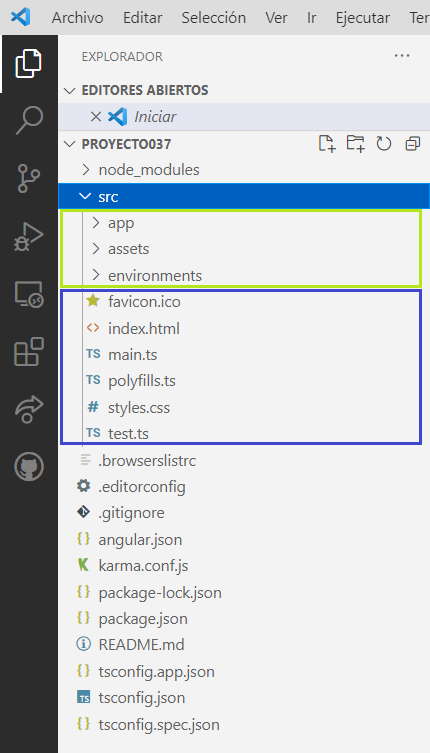The image size is (430, 753).
Task: Open the Ejecutar menu
Action: 363,18
